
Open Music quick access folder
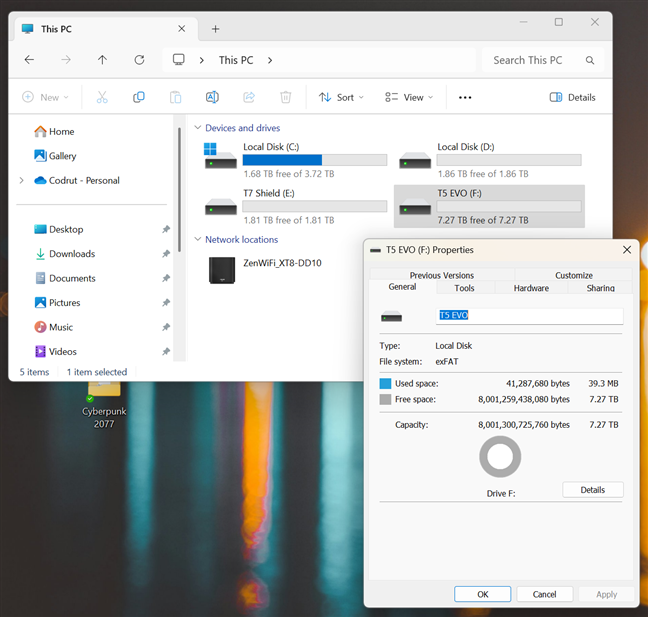pyautogui.click(x=53, y=327)
